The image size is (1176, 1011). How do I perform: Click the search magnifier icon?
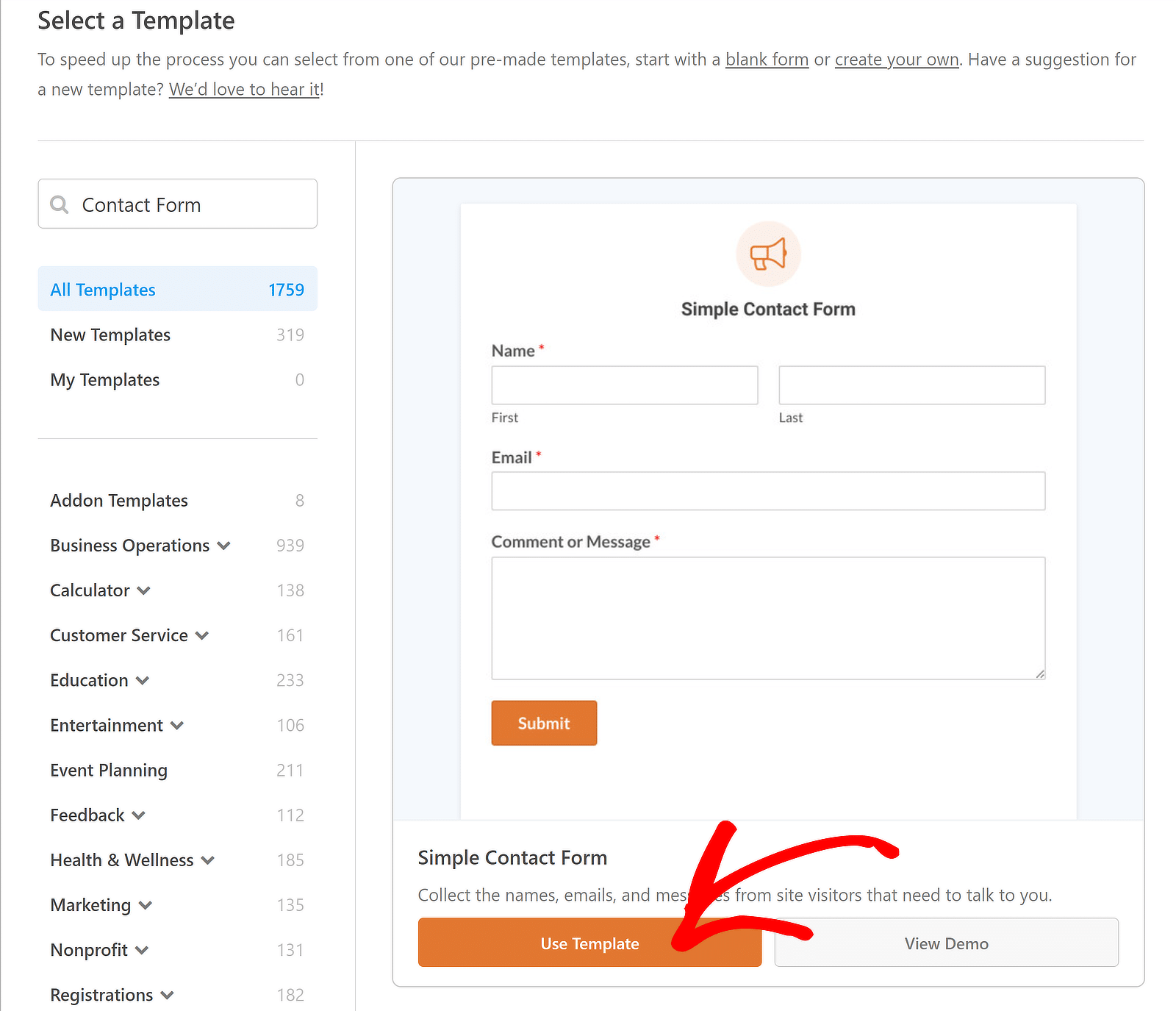(60, 204)
